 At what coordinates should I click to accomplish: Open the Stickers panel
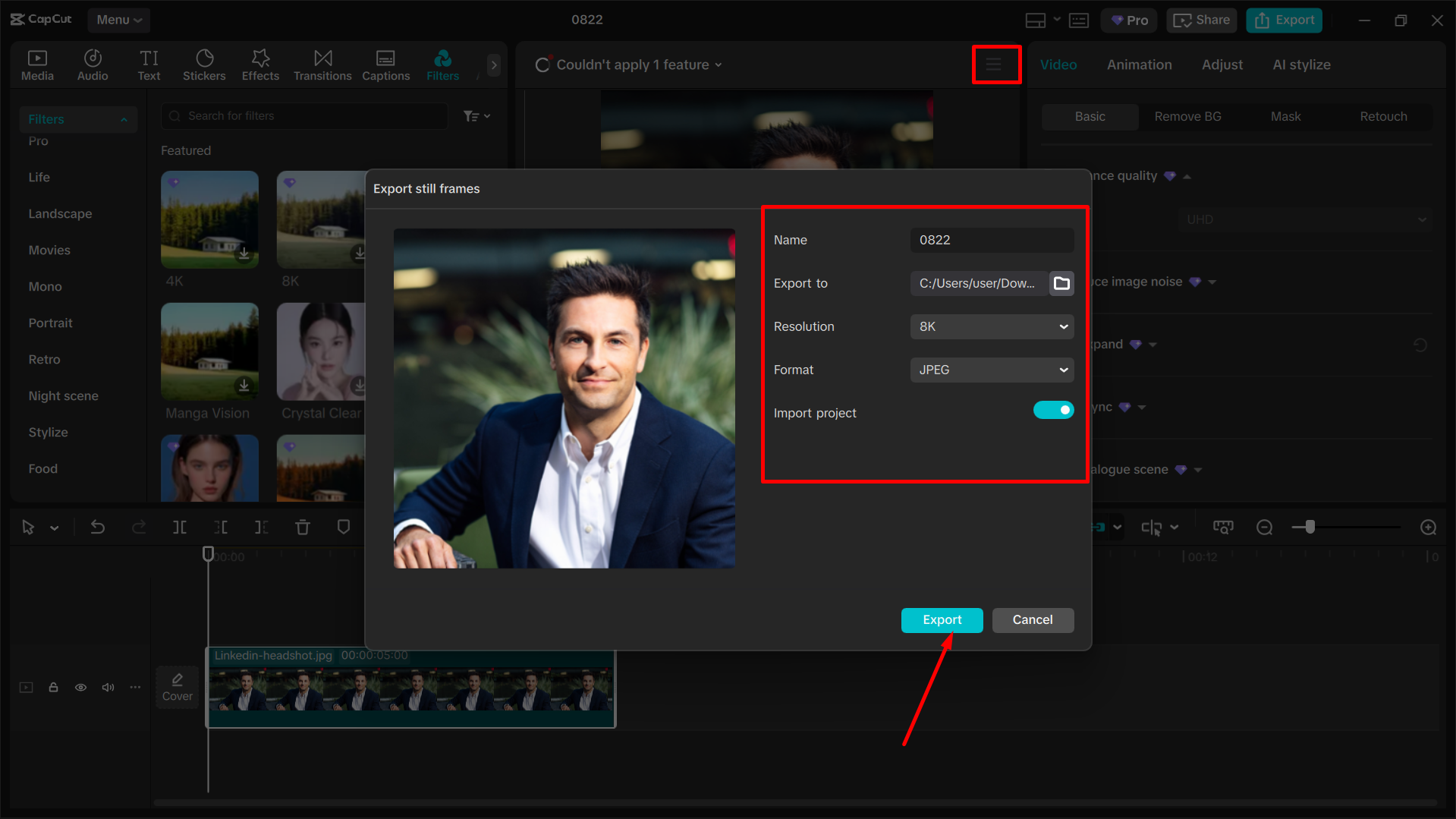click(x=204, y=64)
